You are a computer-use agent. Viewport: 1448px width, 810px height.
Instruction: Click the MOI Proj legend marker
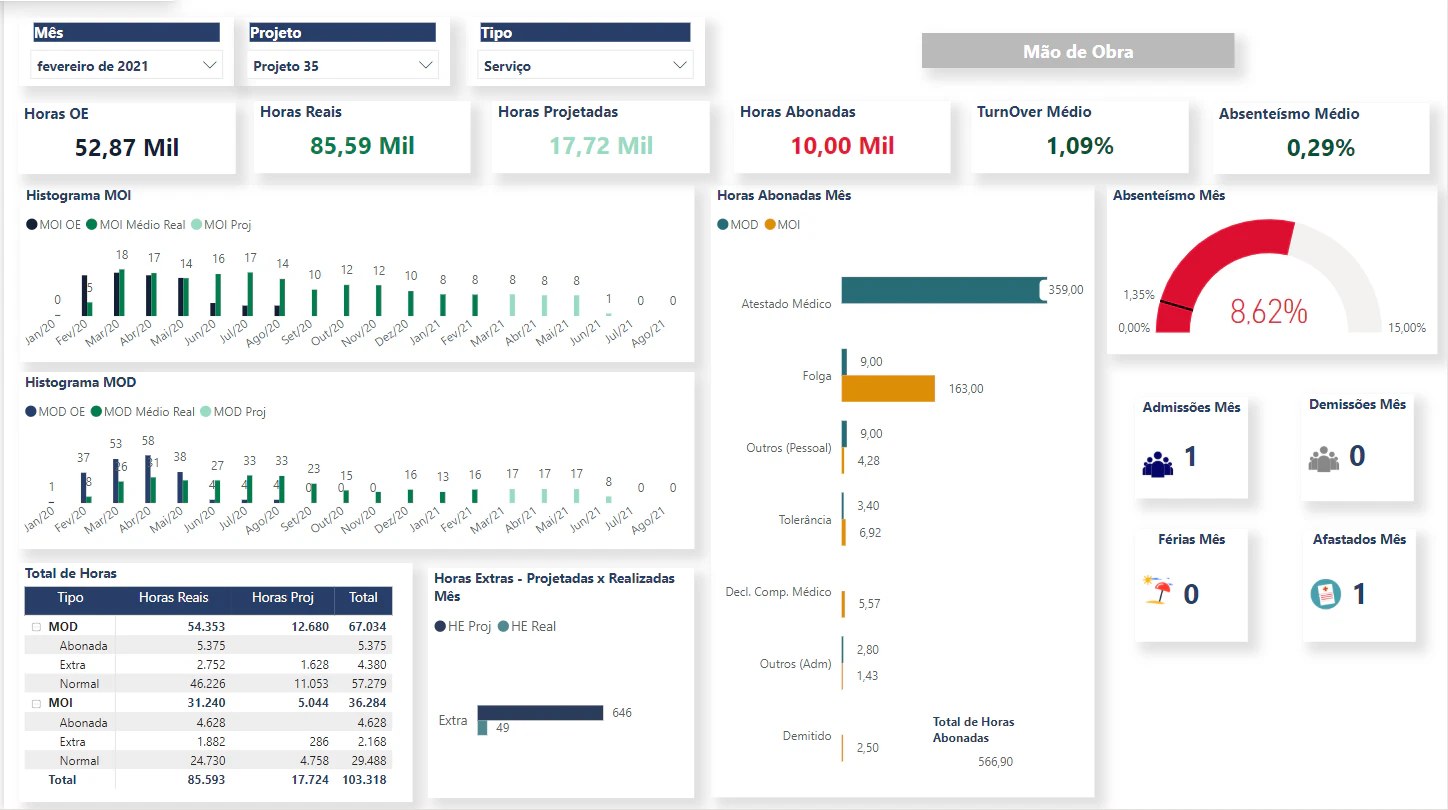[196, 225]
